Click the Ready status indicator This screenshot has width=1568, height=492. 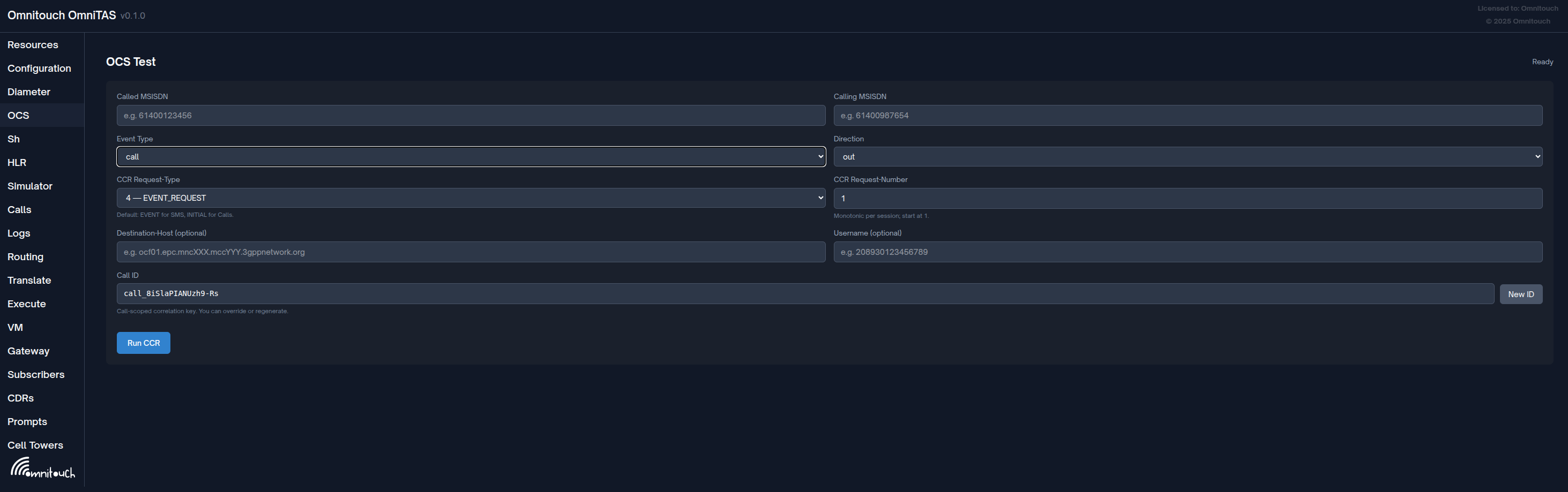tap(1542, 62)
